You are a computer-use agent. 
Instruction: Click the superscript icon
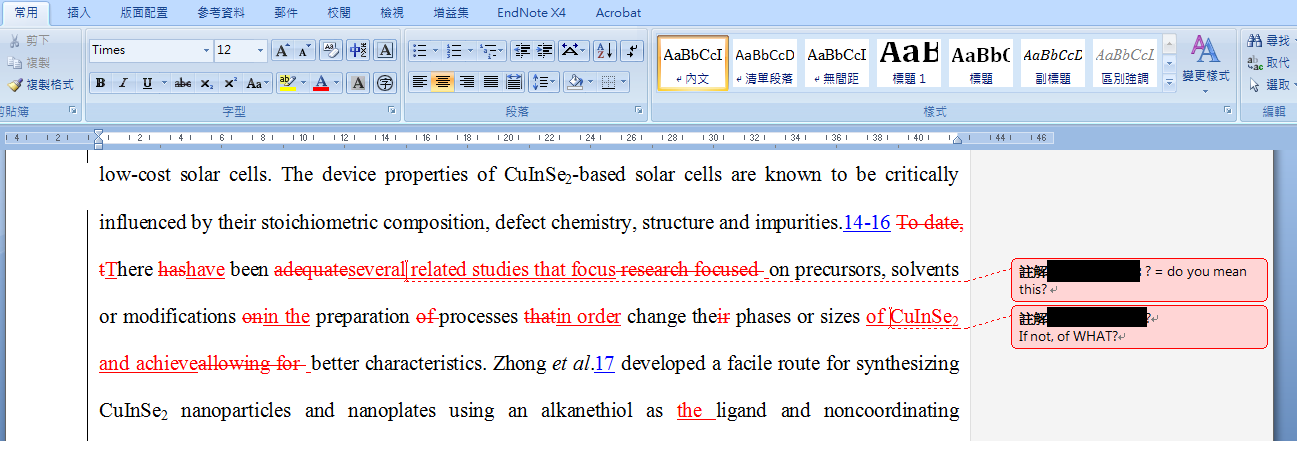[230, 83]
